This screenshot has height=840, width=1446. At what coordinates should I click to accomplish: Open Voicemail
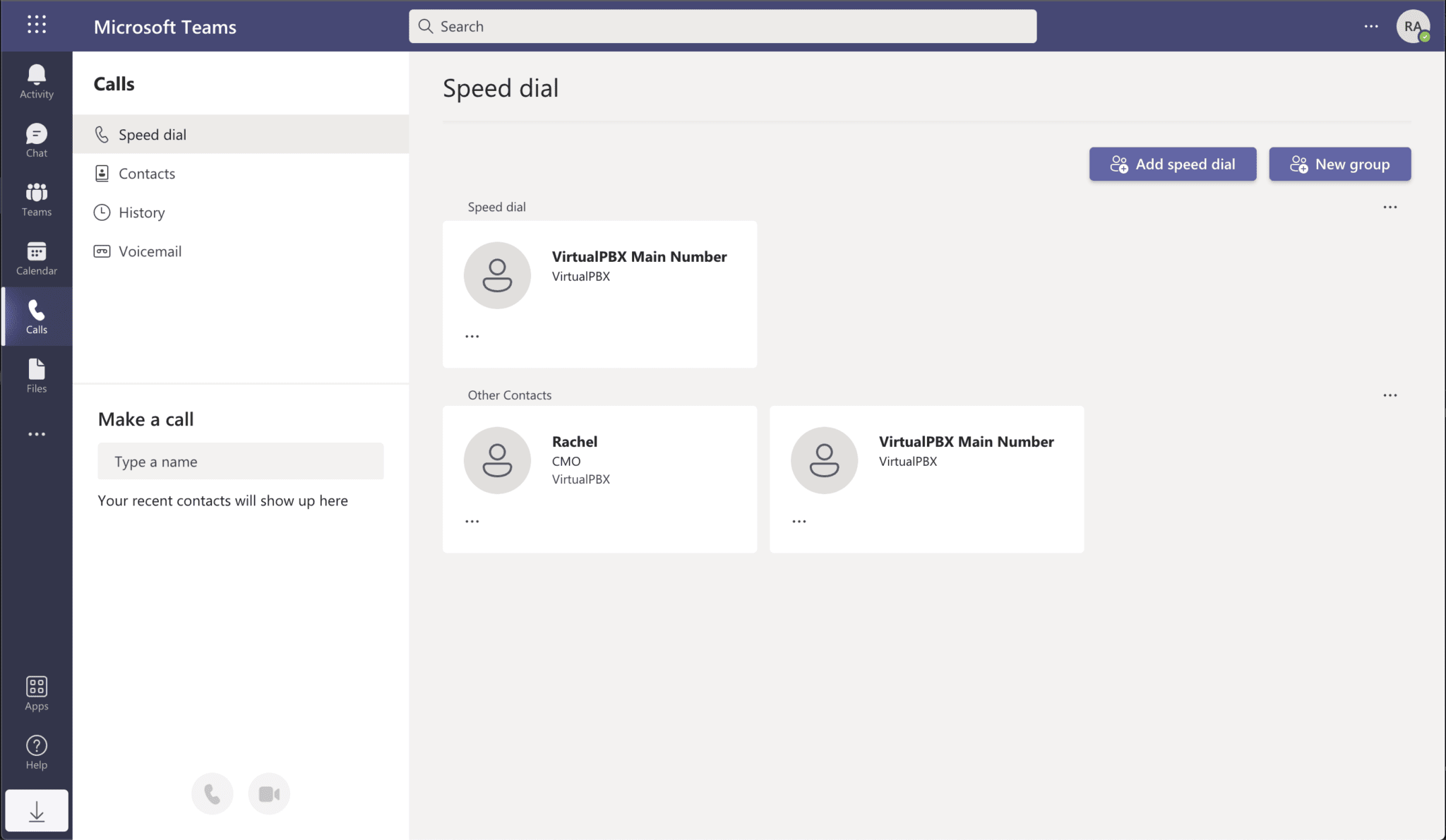tap(150, 251)
